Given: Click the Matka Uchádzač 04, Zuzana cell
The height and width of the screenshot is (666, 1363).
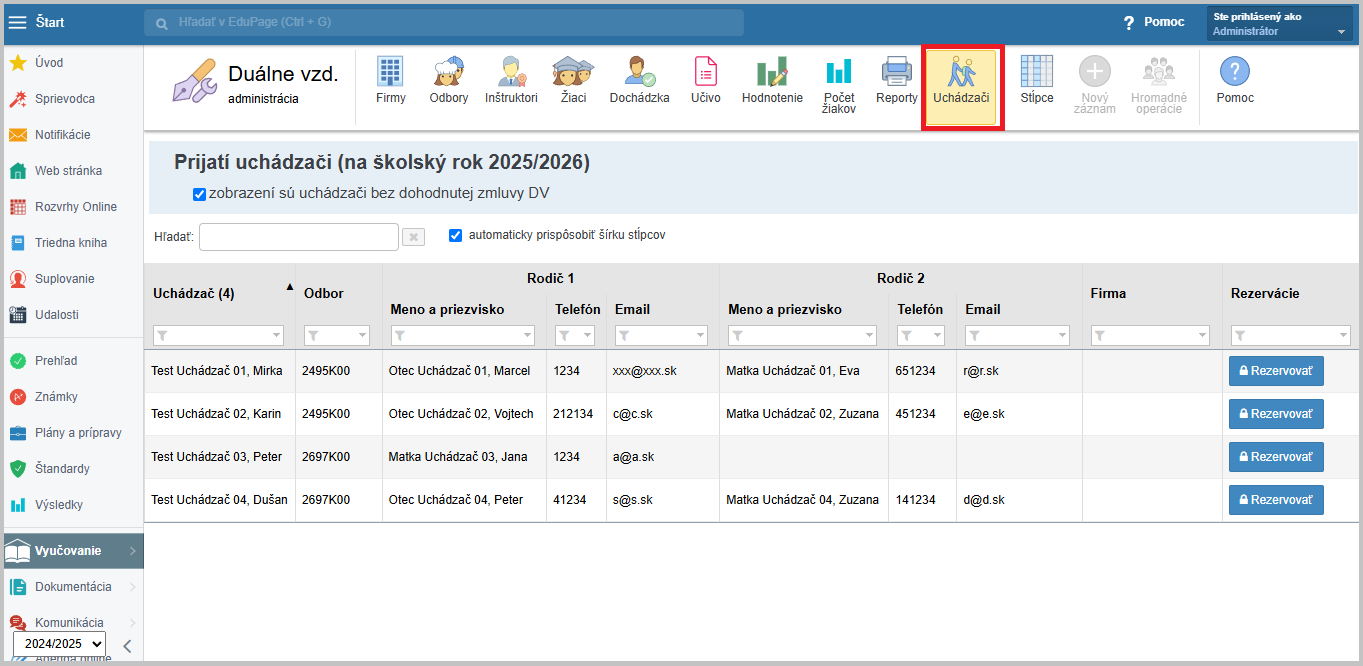Looking at the screenshot, I should point(803,500).
